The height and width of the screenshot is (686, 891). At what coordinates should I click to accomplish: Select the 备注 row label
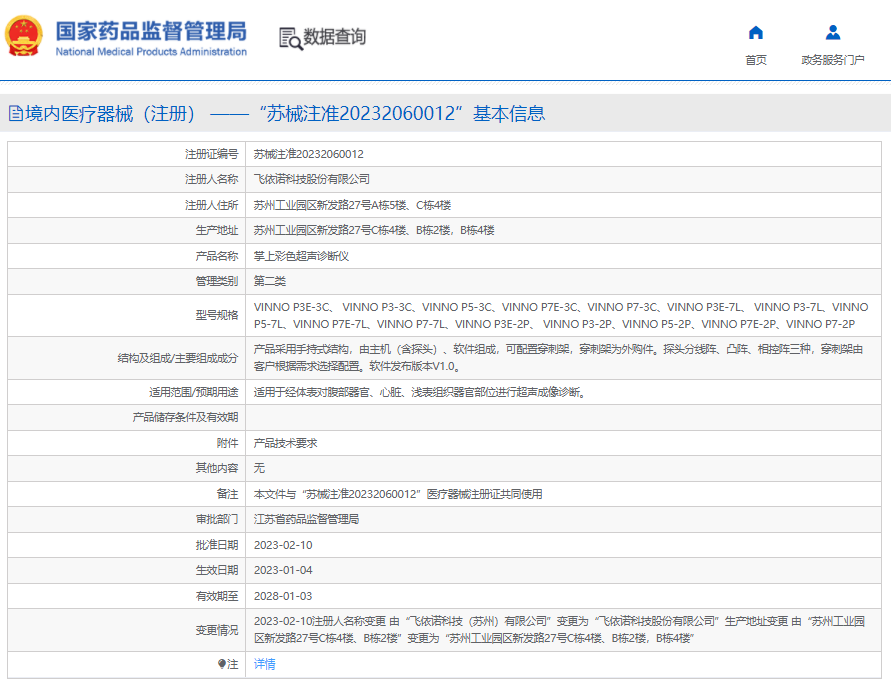pyautogui.click(x=227, y=494)
